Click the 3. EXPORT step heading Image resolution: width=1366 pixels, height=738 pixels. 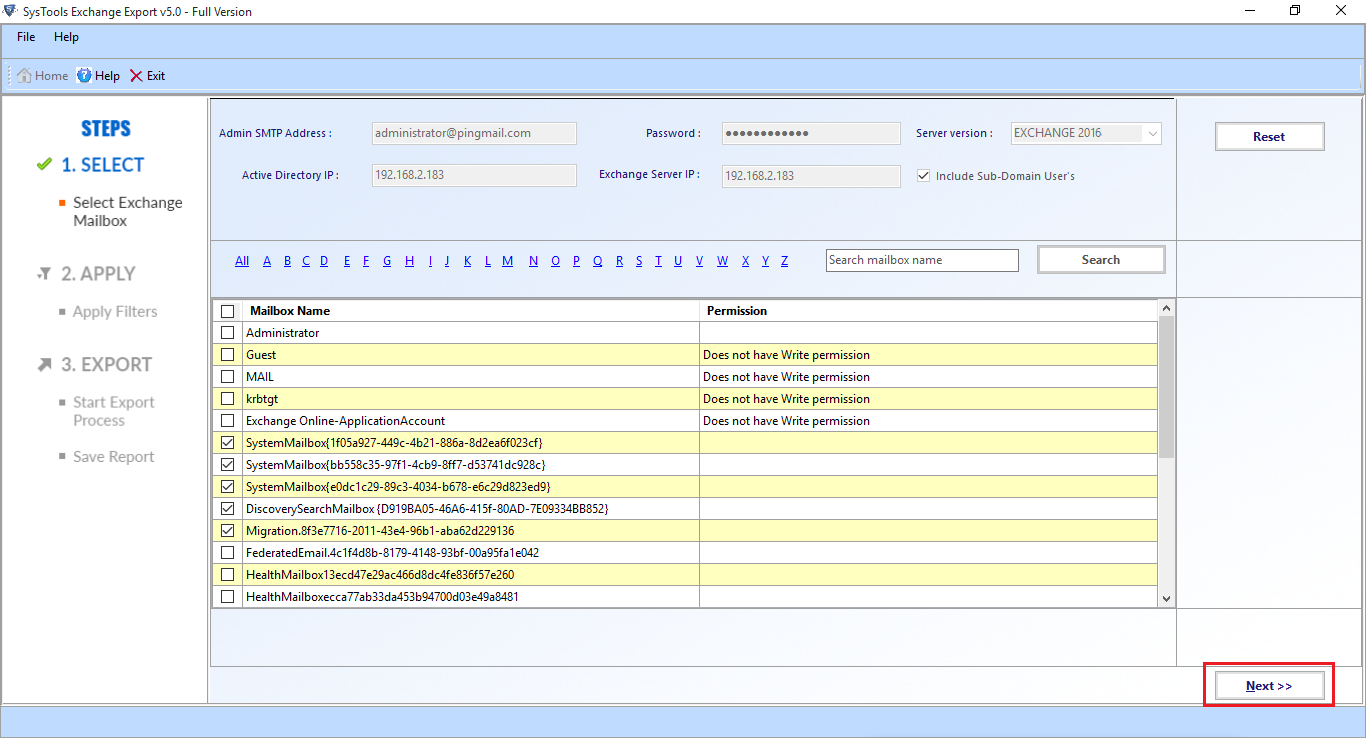[x=106, y=365]
